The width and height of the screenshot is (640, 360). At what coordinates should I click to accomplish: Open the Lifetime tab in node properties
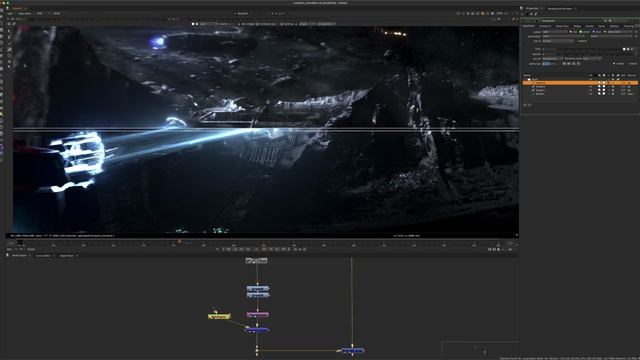pos(615,26)
